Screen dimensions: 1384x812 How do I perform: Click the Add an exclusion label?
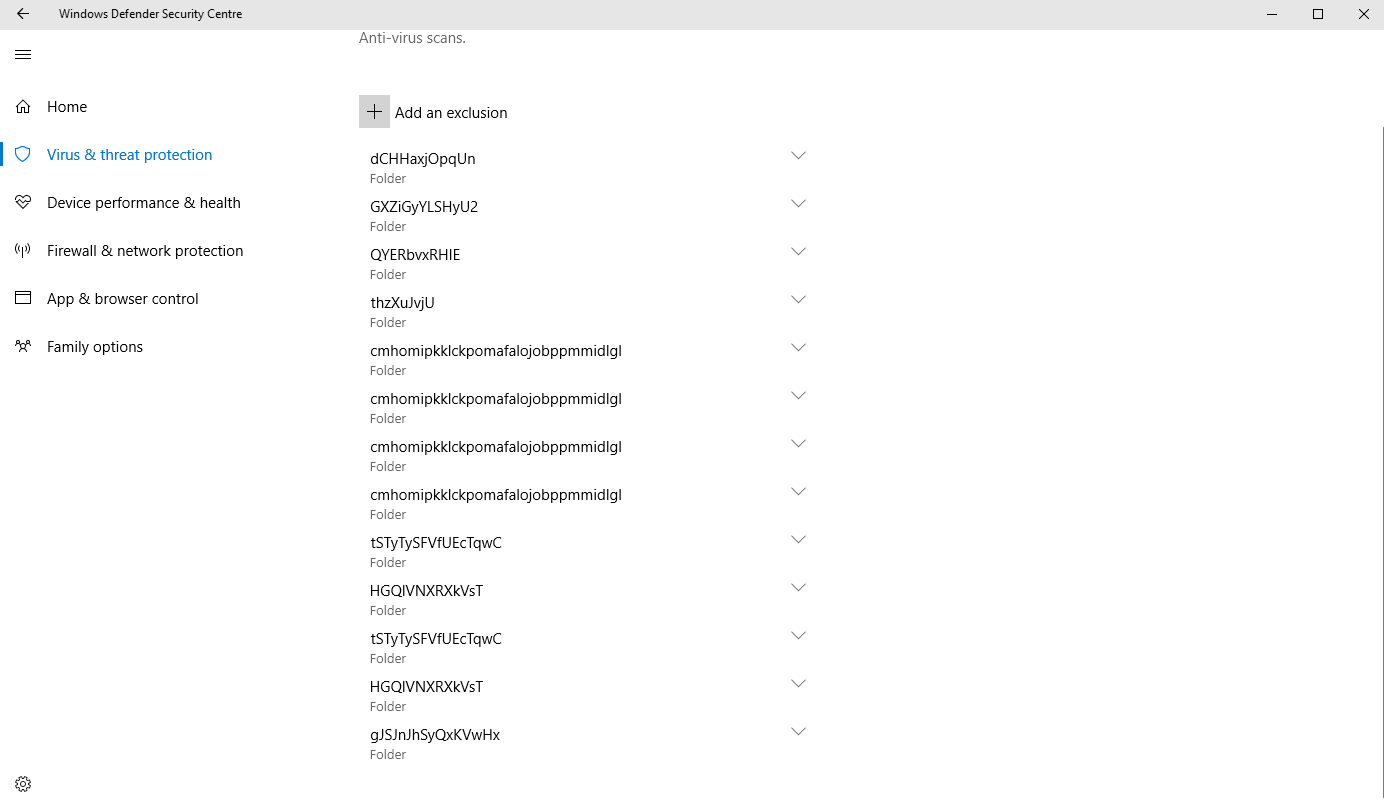(x=451, y=113)
